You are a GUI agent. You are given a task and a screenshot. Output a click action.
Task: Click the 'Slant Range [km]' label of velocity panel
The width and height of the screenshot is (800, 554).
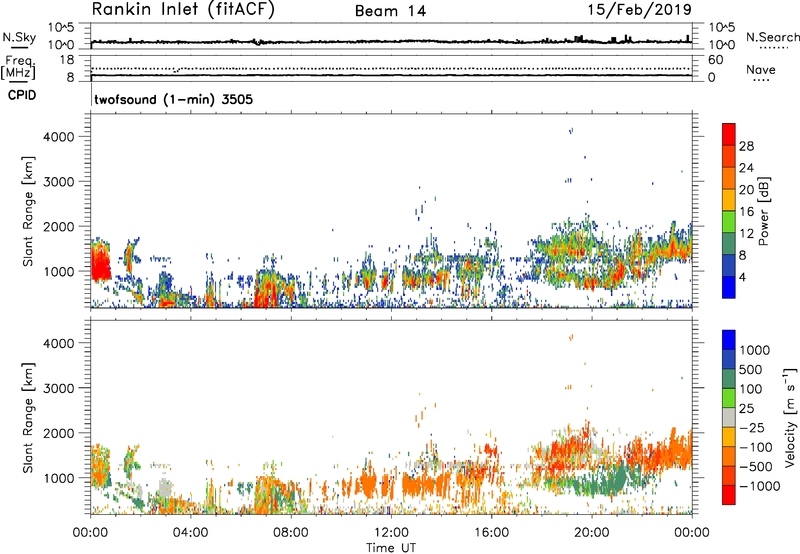28,418
